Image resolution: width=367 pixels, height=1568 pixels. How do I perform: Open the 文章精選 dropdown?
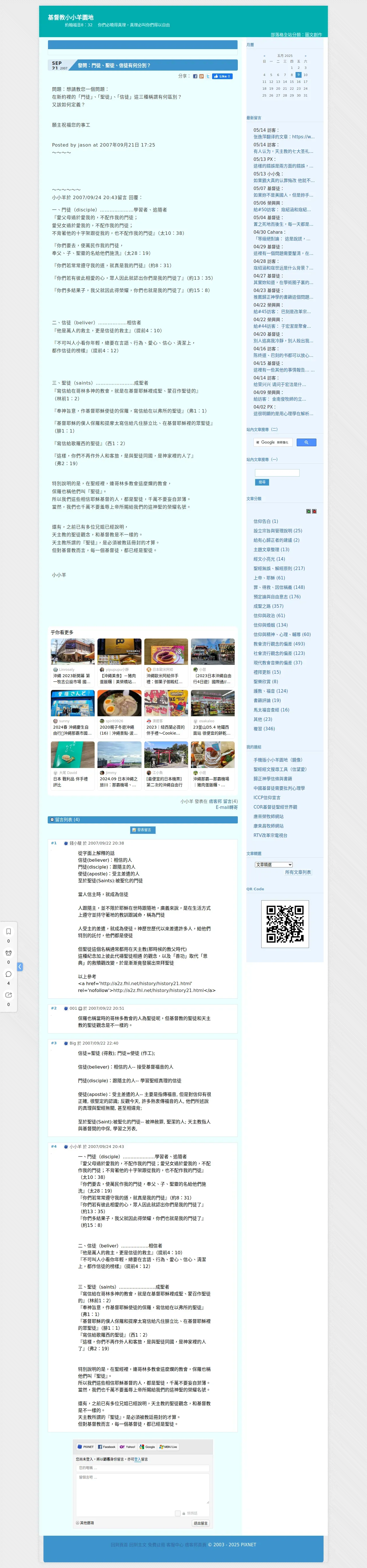(x=274, y=864)
